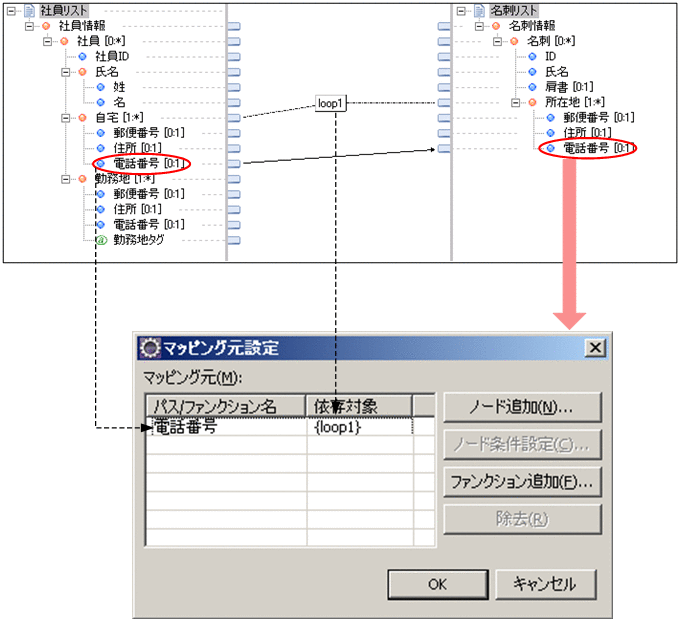Screen dimensions: 680x623
Task: Click the ファンクション追加(F)... button
Action: (523, 482)
